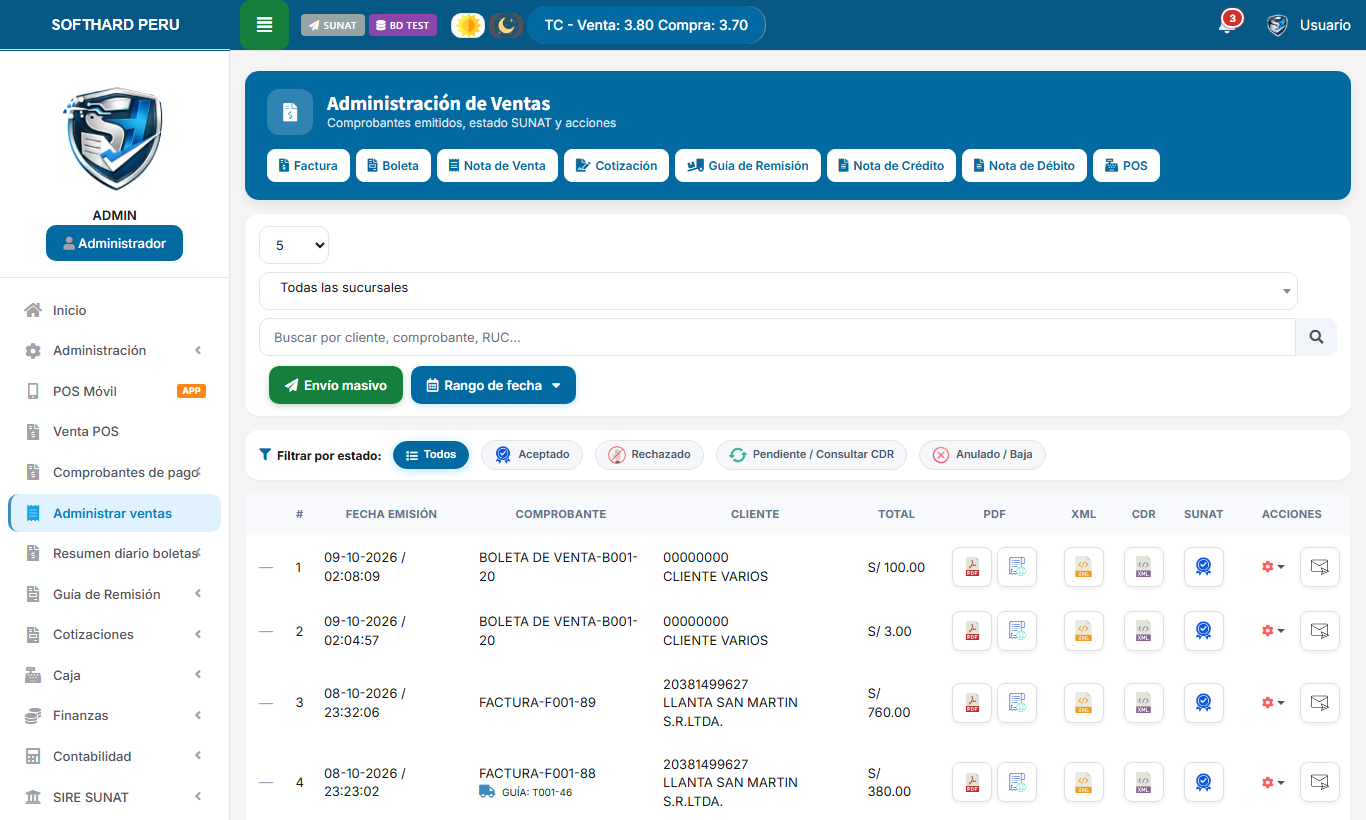Open the rows-per-page dropdown showing 5
Screen dimensions: 1366x820
(294, 245)
